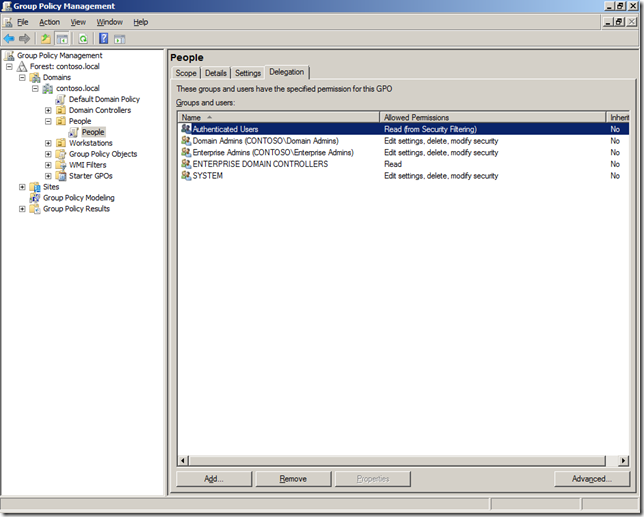Open Help via the blue question mark icon
644x517 pixels.
(103, 39)
